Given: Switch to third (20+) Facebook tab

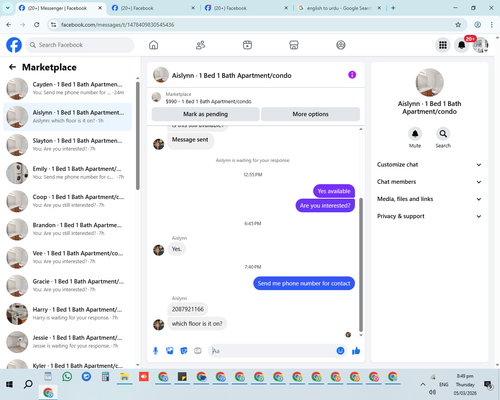Looking at the screenshot, I should (246, 8).
